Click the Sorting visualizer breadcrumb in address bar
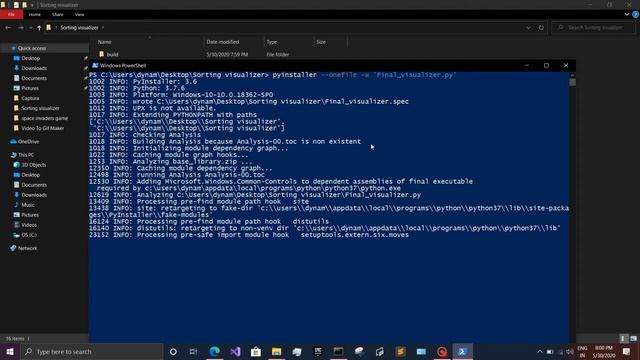The width and height of the screenshot is (640, 360). [79, 28]
